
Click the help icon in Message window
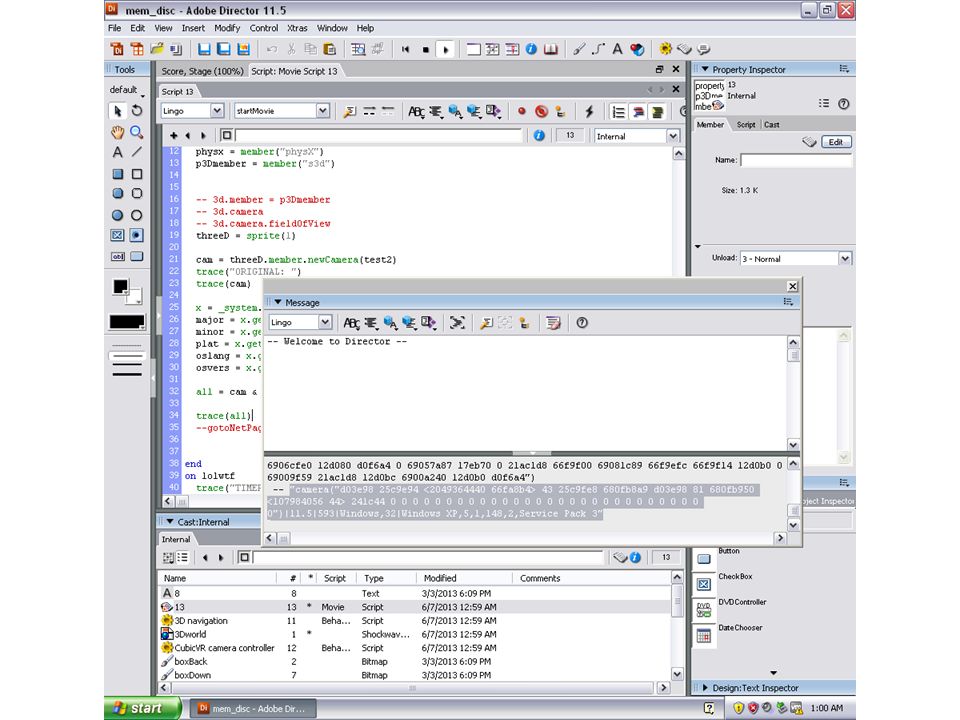click(582, 323)
